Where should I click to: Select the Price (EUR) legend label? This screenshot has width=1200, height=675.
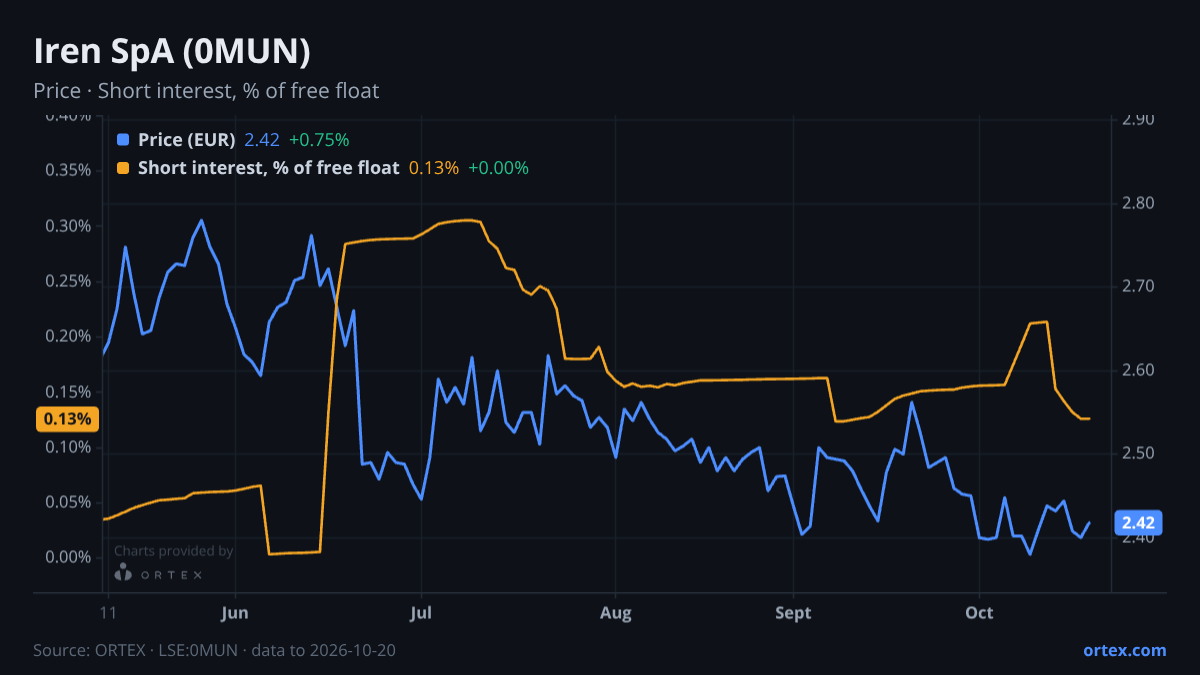[x=186, y=140]
